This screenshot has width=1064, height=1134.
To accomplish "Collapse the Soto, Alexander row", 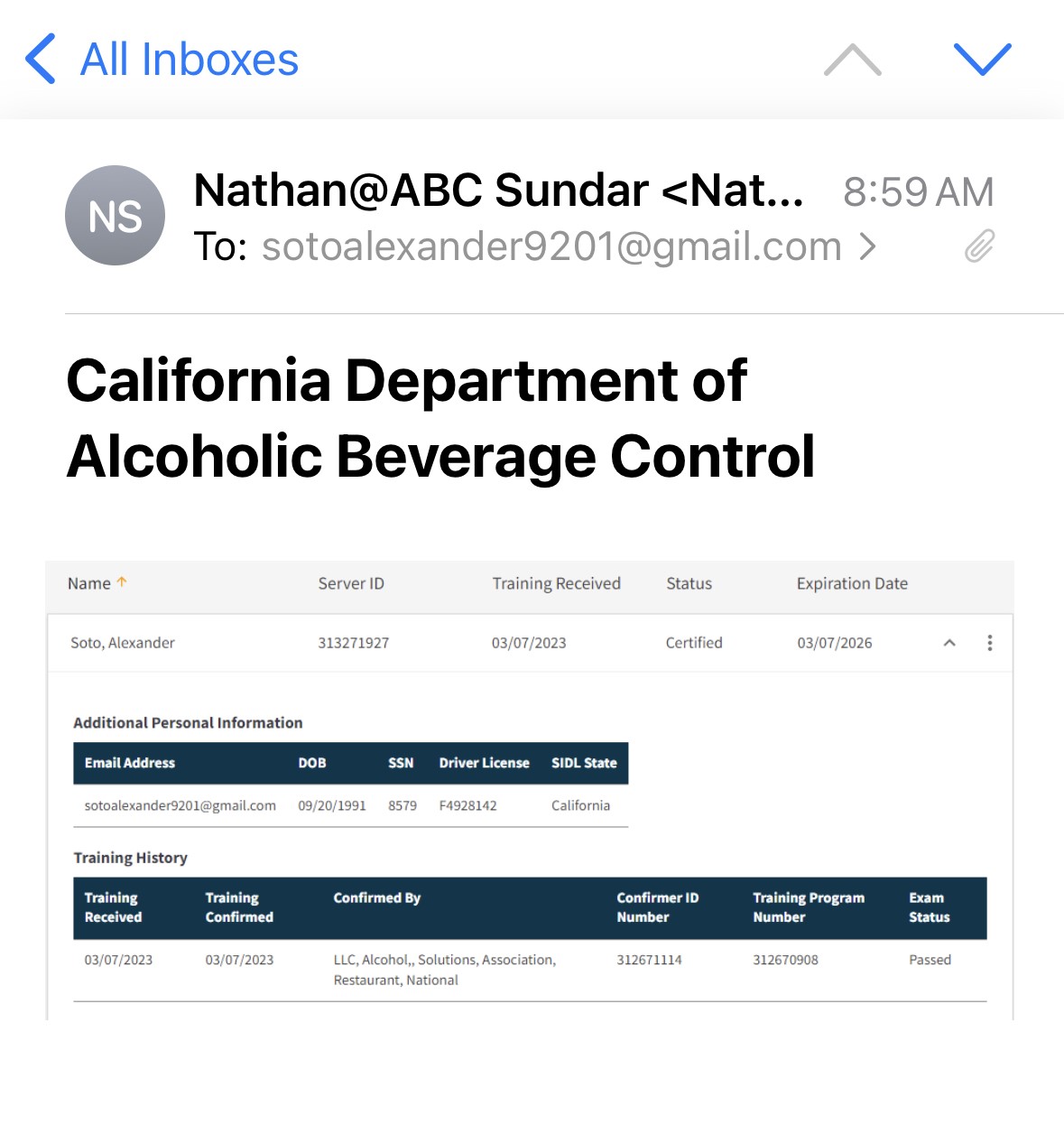I will tap(949, 643).
